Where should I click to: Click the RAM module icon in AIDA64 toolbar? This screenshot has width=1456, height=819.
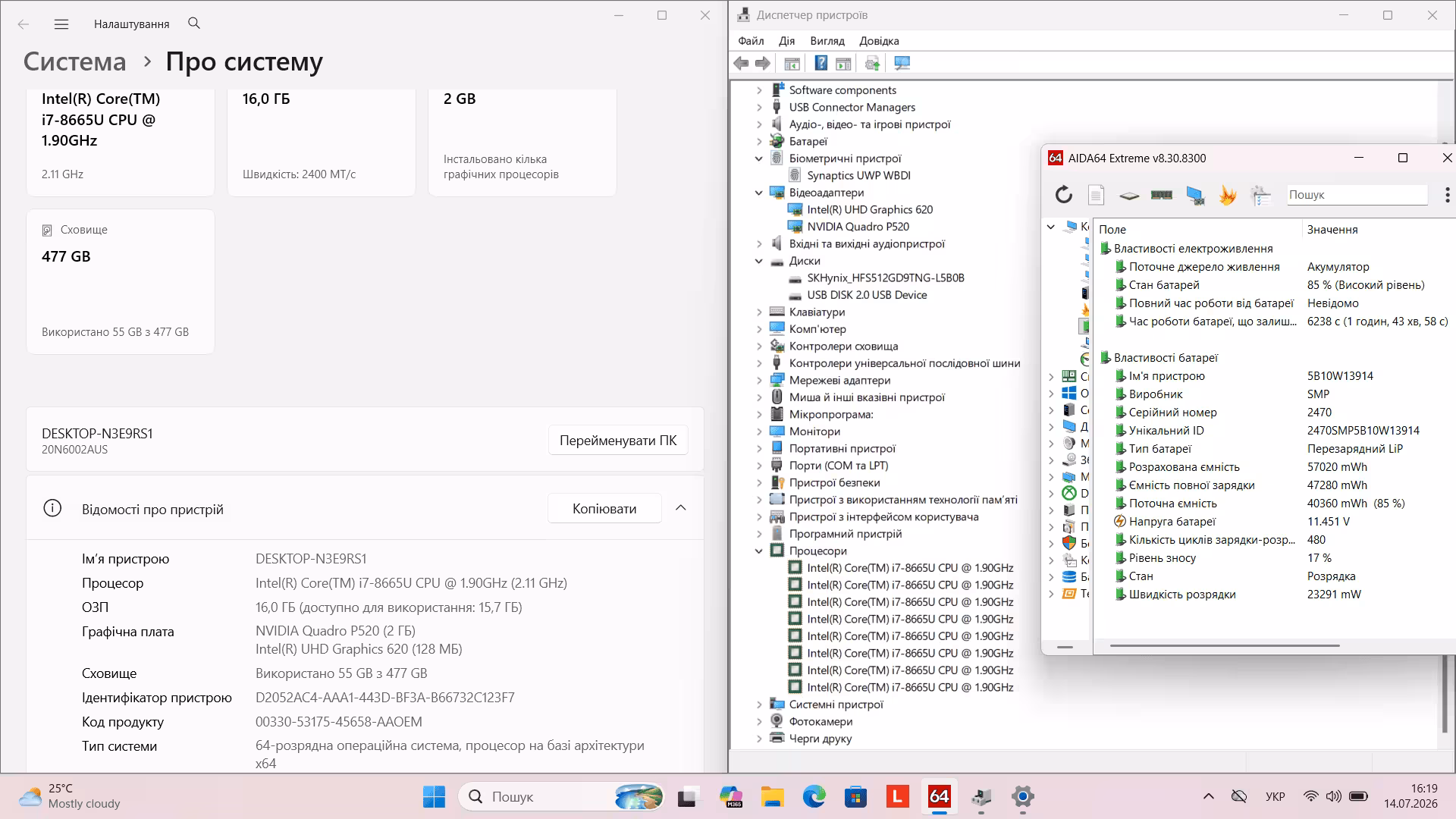coord(1162,195)
